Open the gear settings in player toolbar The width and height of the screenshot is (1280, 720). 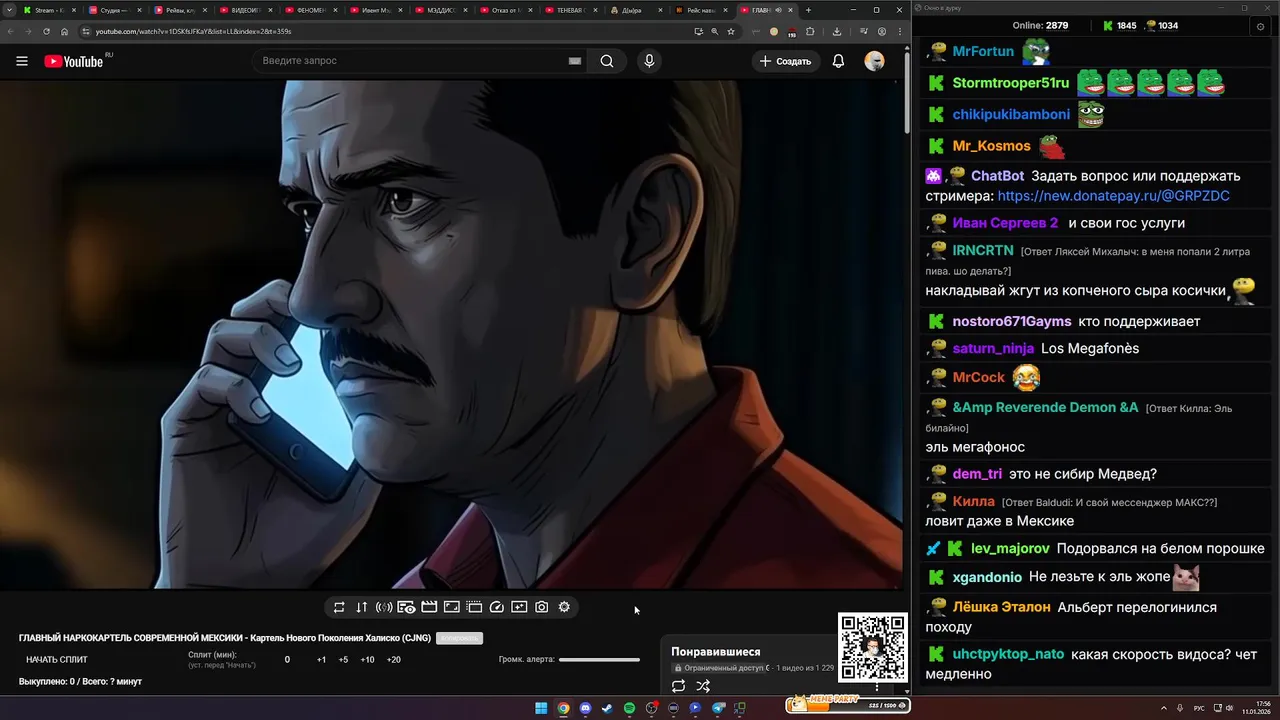(564, 607)
